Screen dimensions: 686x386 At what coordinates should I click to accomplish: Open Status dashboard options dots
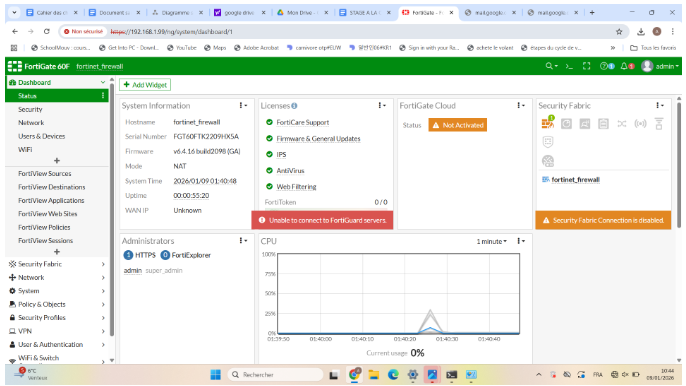point(103,96)
